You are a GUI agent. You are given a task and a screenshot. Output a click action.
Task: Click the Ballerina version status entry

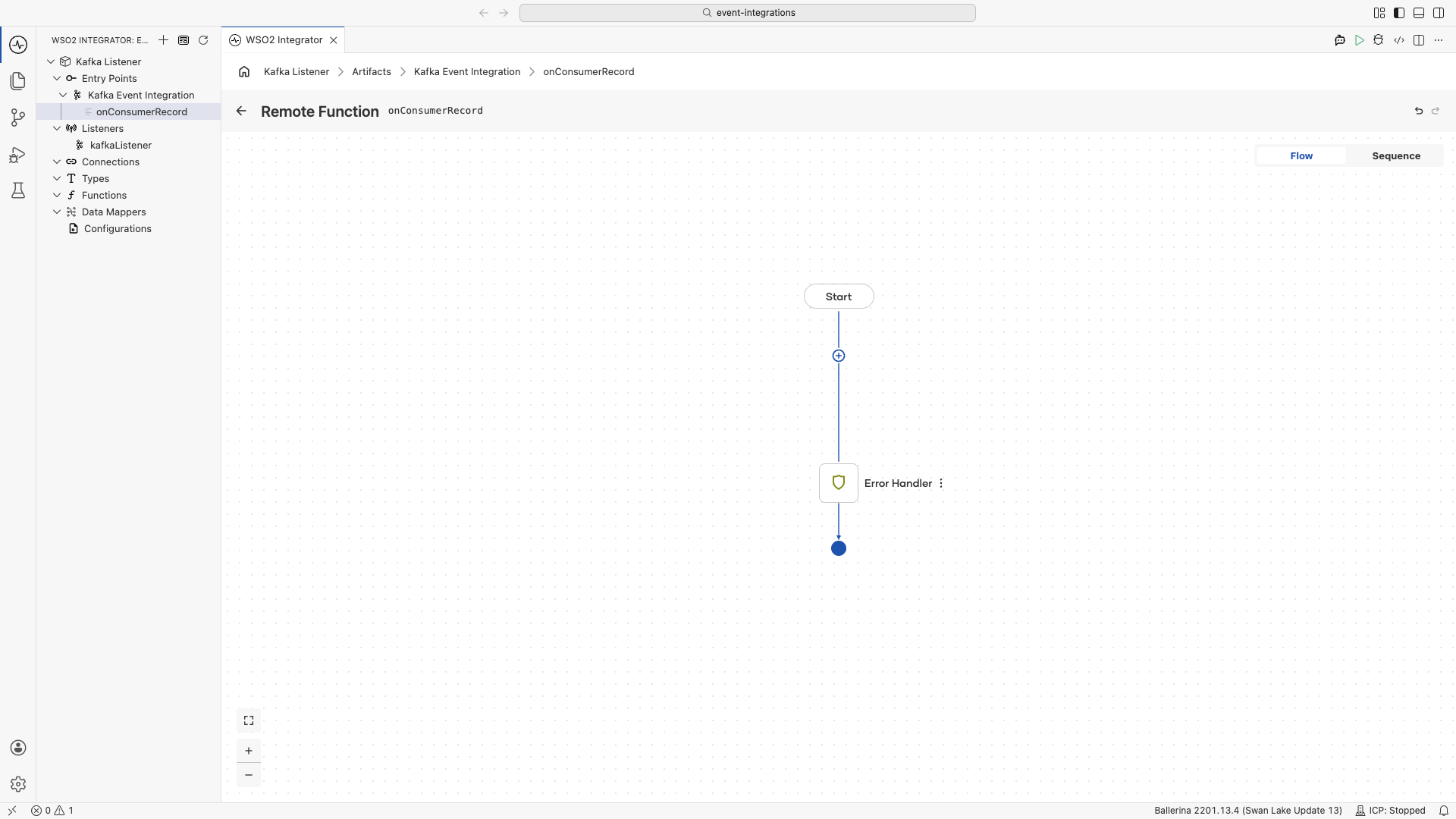pyautogui.click(x=1248, y=811)
